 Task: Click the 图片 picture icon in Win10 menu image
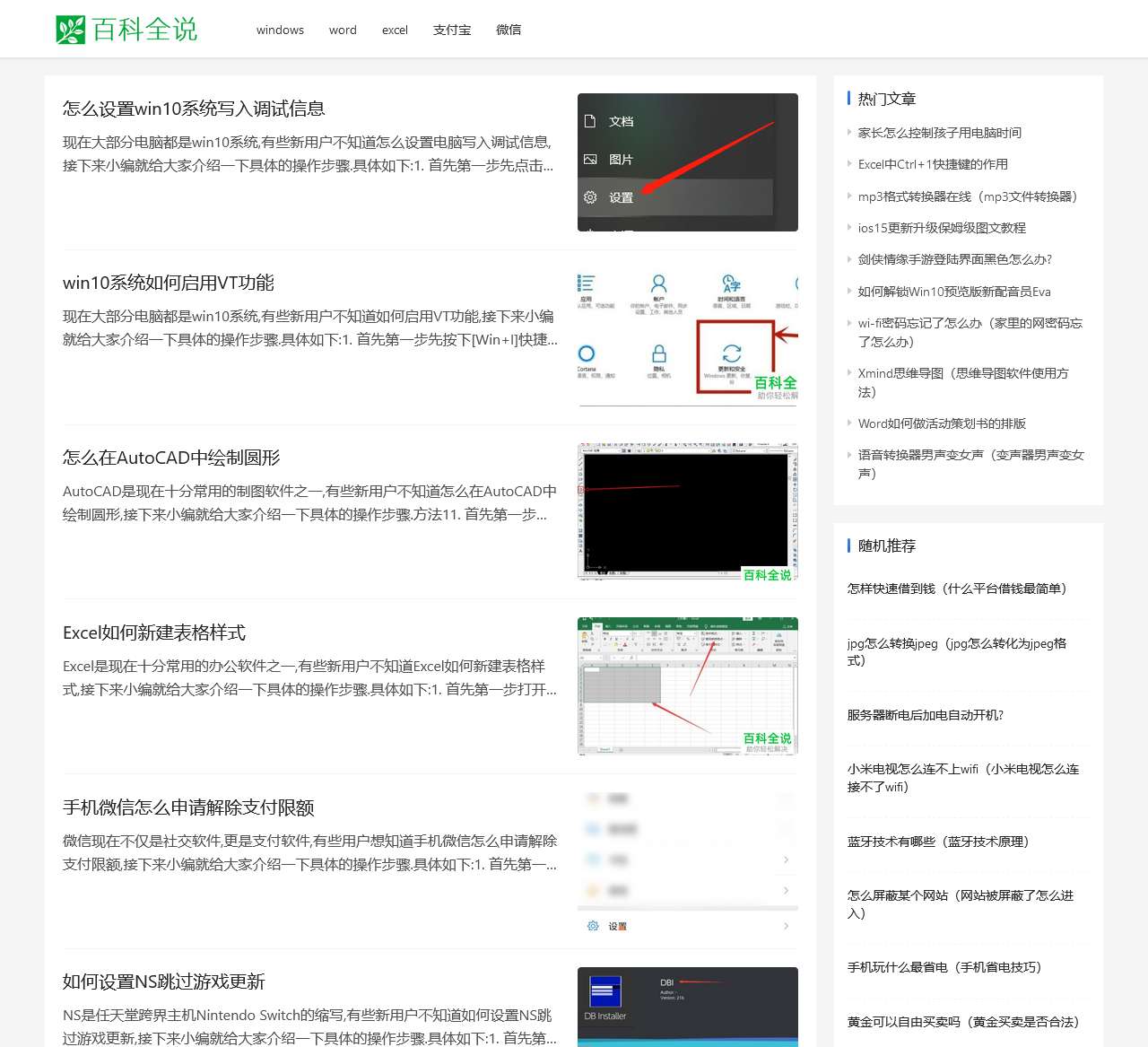tap(589, 159)
